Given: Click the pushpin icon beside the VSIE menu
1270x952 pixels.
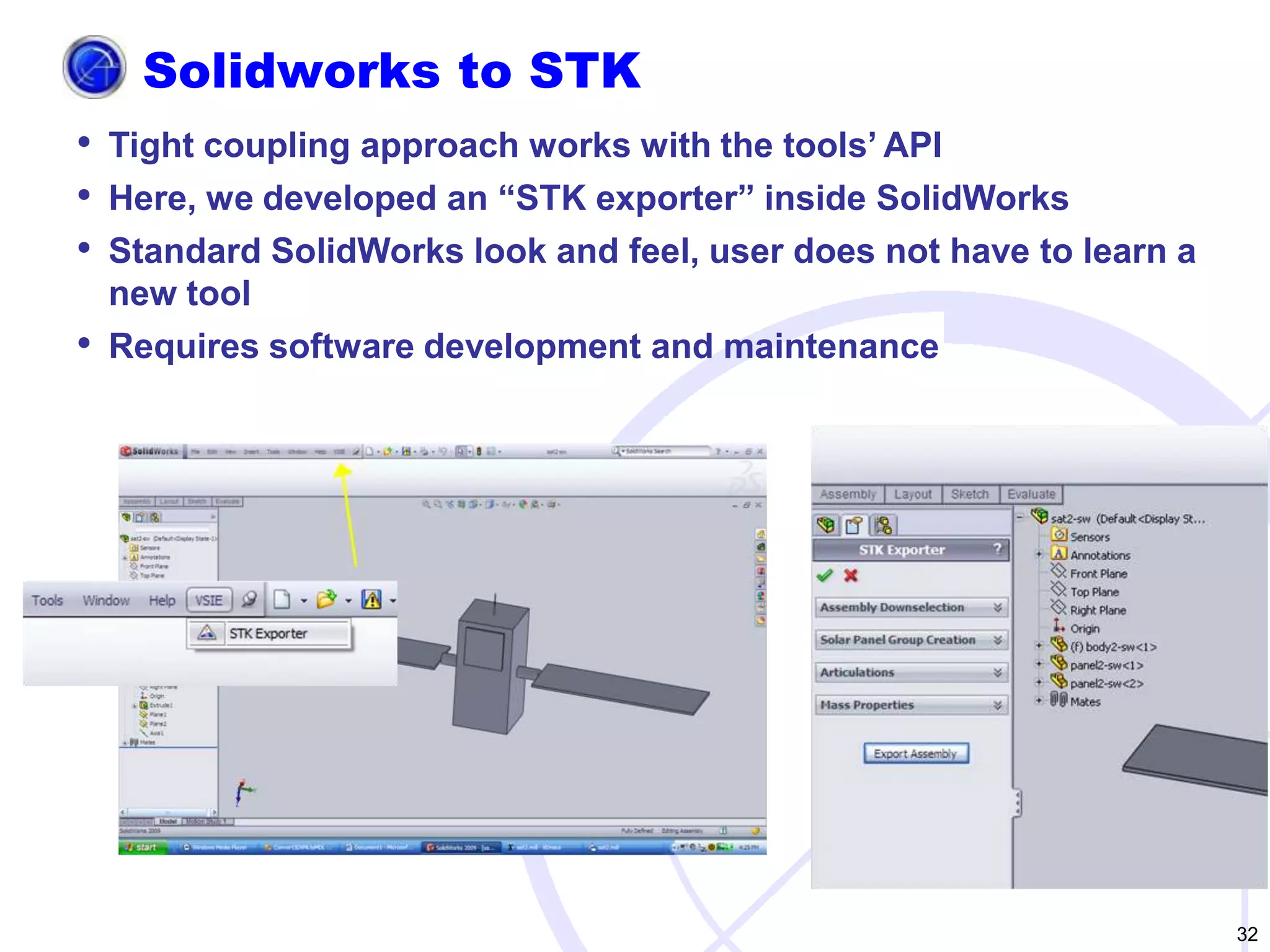Looking at the screenshot, I should tap(249, 599).
